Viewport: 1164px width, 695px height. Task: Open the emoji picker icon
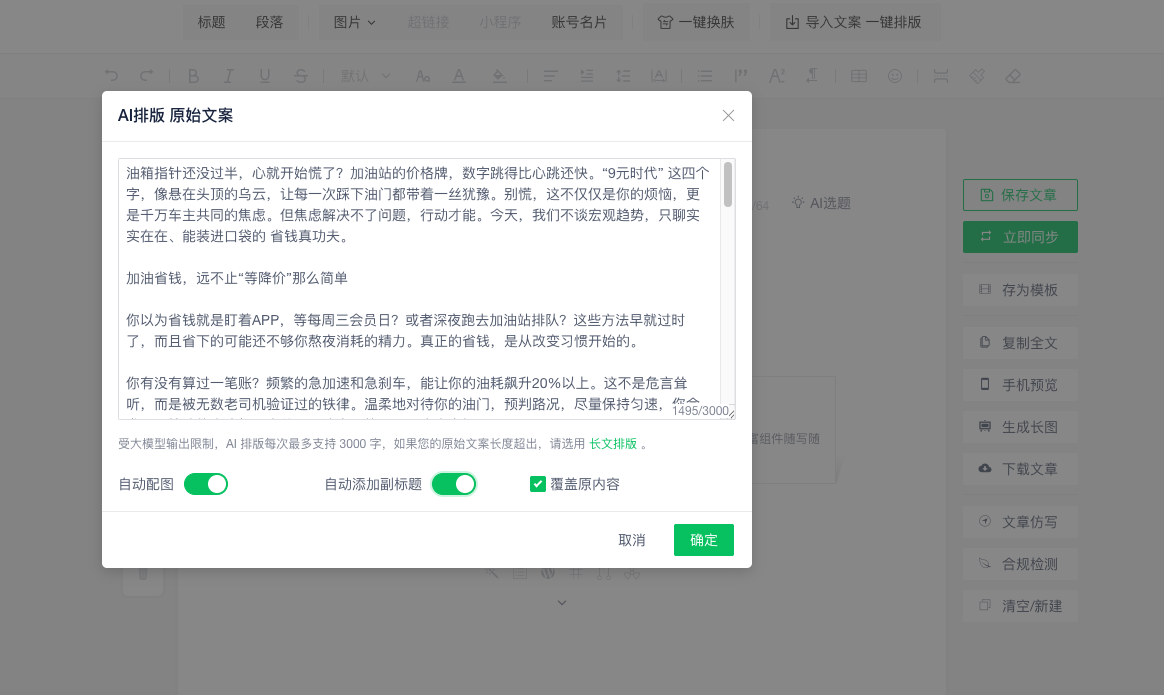click(895, 76)
